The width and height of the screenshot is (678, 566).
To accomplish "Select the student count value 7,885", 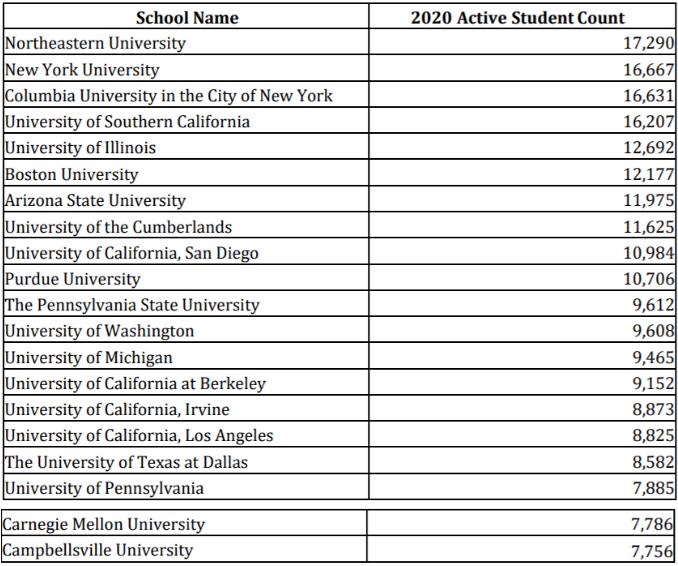I will [x=651, y=488].
